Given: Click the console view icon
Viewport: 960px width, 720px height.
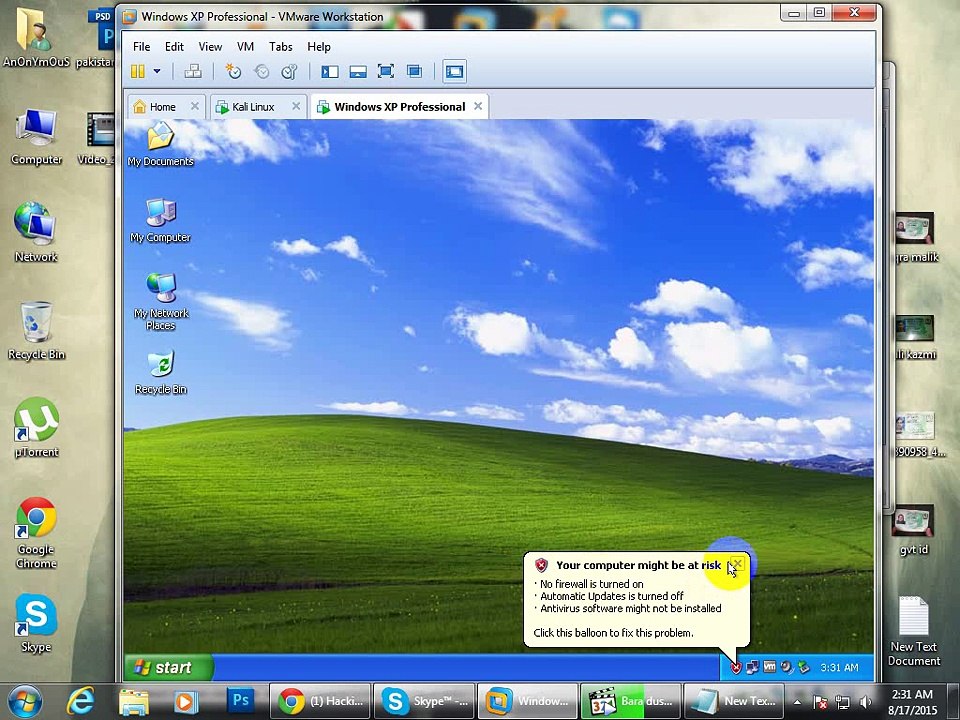Looking at the screenshot, I should [x=454, y=72].
